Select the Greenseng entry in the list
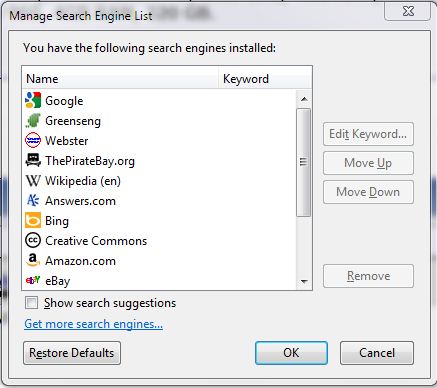Screen dimensions: 437x388 [x=73, y=121]
